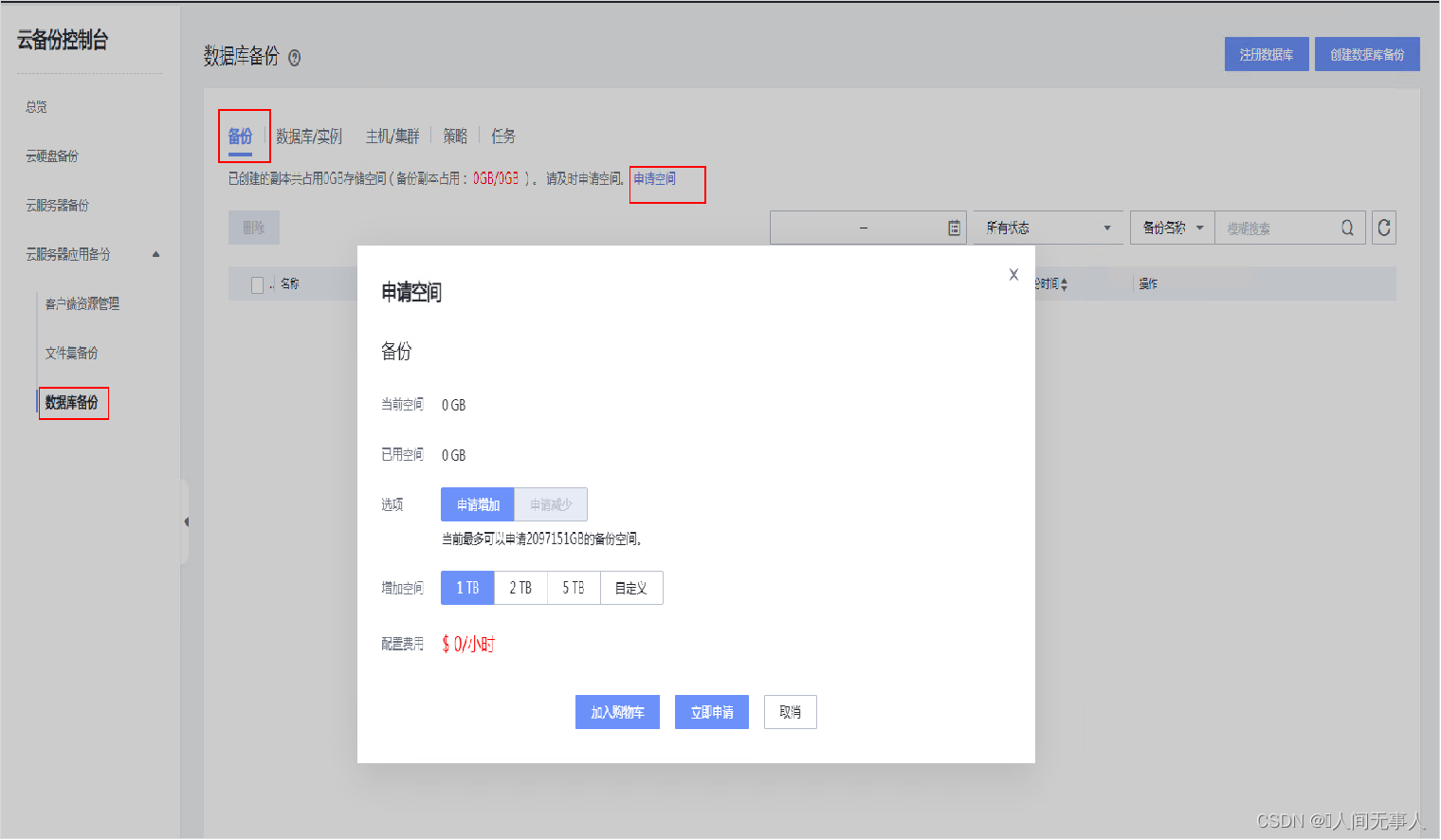Choose the 申请增加 option

pyautogui.click(x=478, y=504)
